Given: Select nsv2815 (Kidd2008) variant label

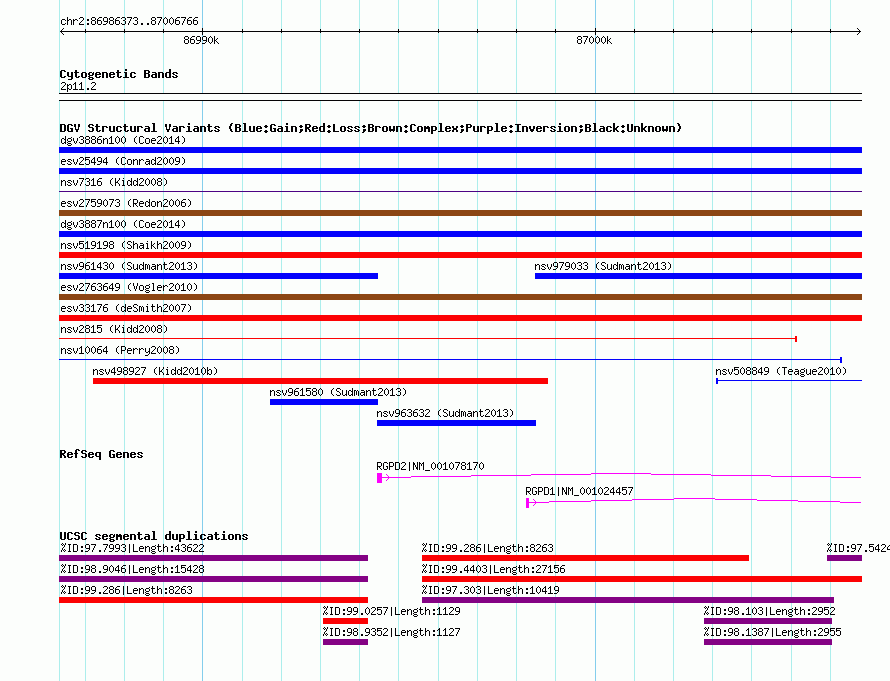Looking at the screenshot, I should coord(114,329).
